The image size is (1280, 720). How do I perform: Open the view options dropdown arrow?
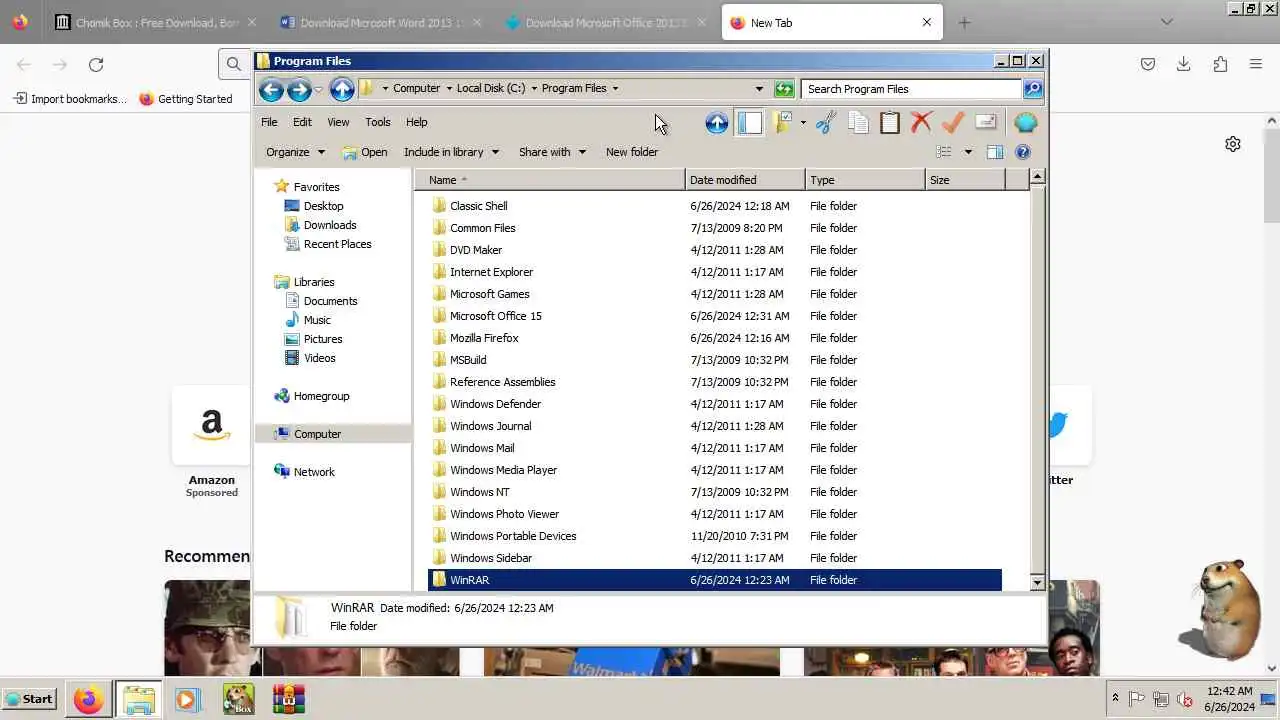coord(968,152)
